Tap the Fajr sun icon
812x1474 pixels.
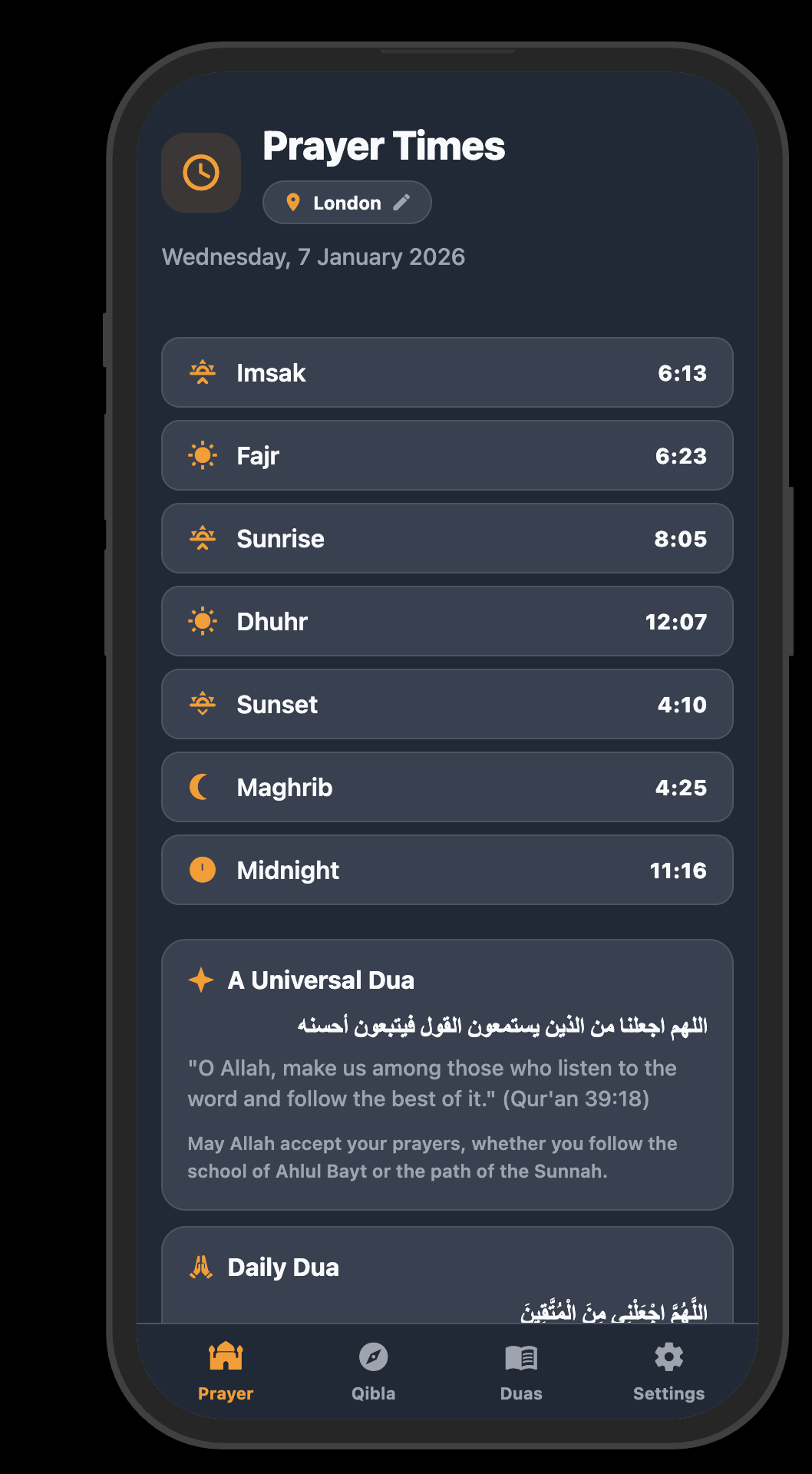tap(203, 455)
